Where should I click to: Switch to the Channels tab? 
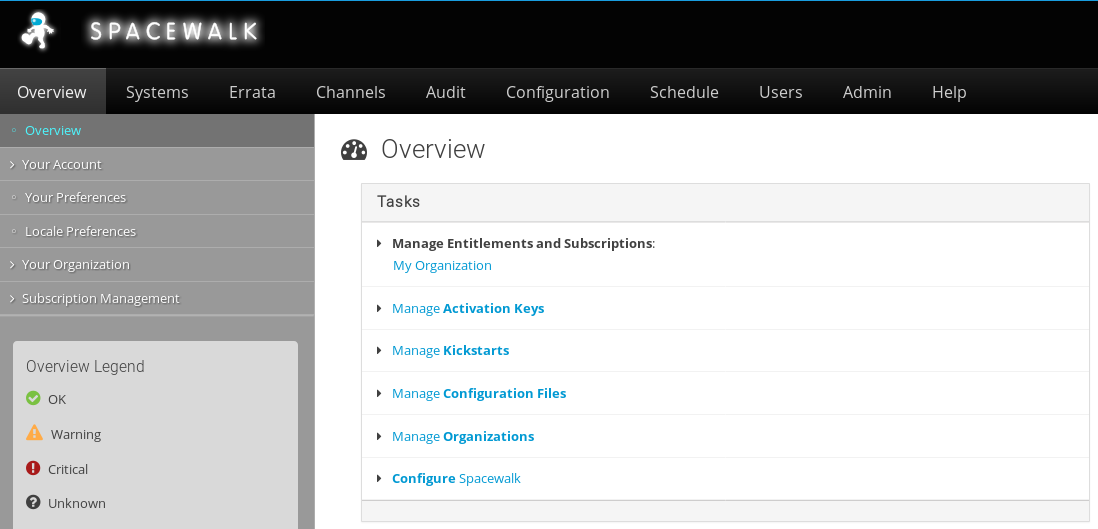tap(350, 92)
